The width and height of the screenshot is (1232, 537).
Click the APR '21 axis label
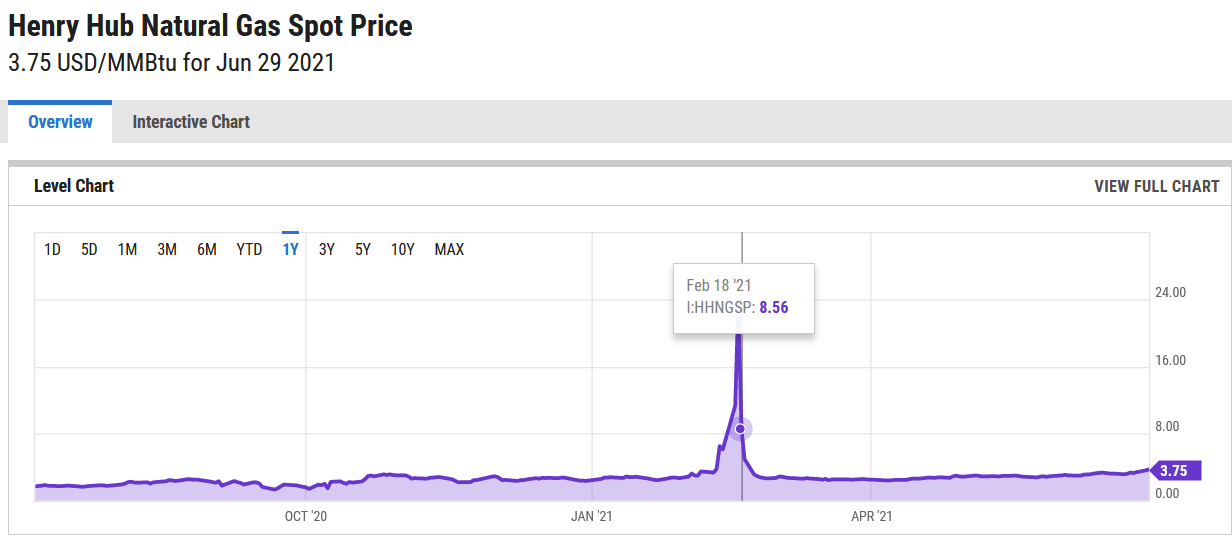tap(871, 516)
